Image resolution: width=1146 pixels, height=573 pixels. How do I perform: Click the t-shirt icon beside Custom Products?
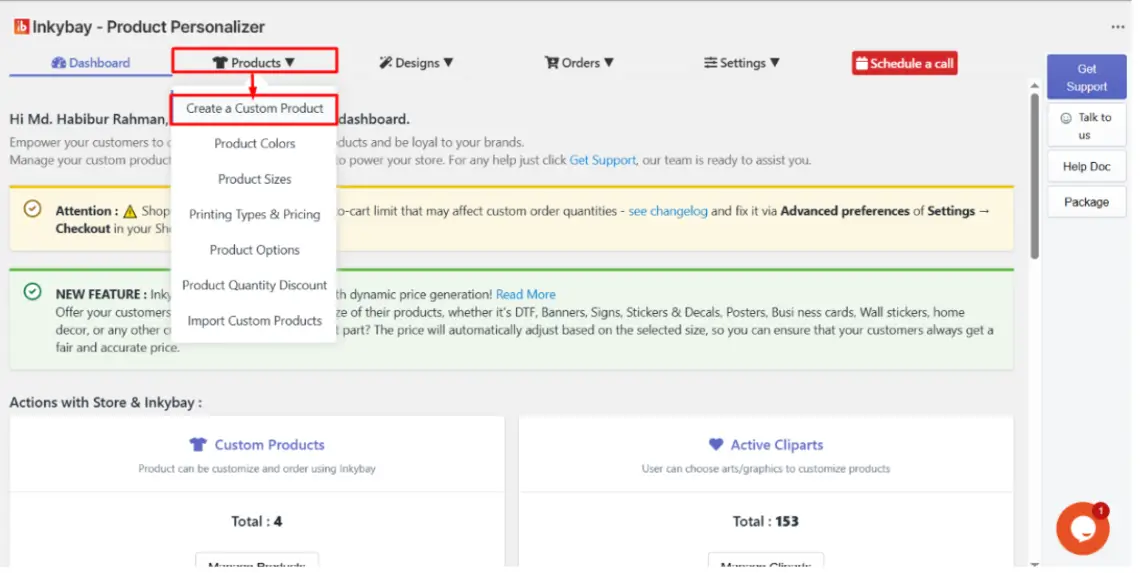point(198,444)
